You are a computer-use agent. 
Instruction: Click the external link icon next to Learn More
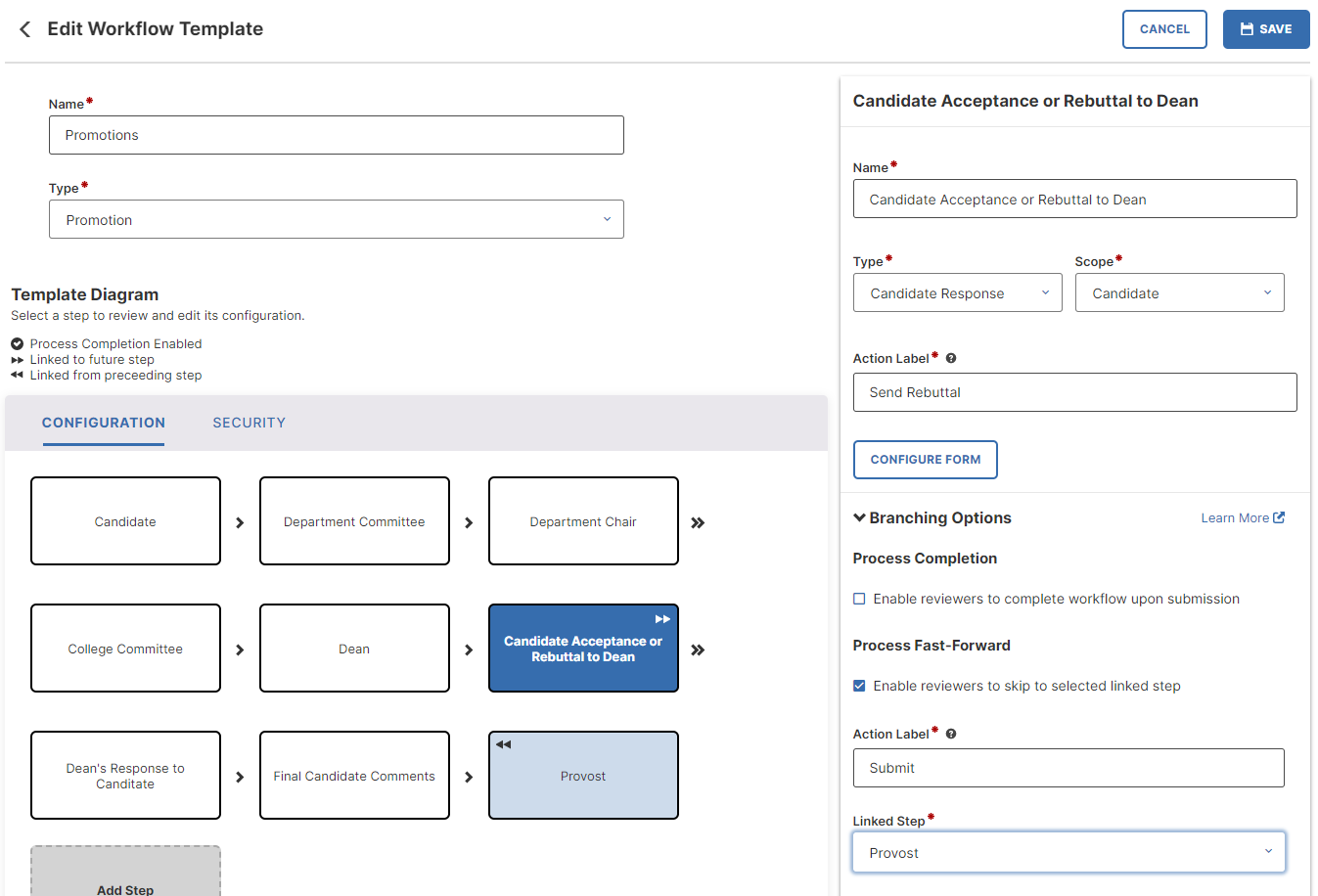click(1279, 518)
